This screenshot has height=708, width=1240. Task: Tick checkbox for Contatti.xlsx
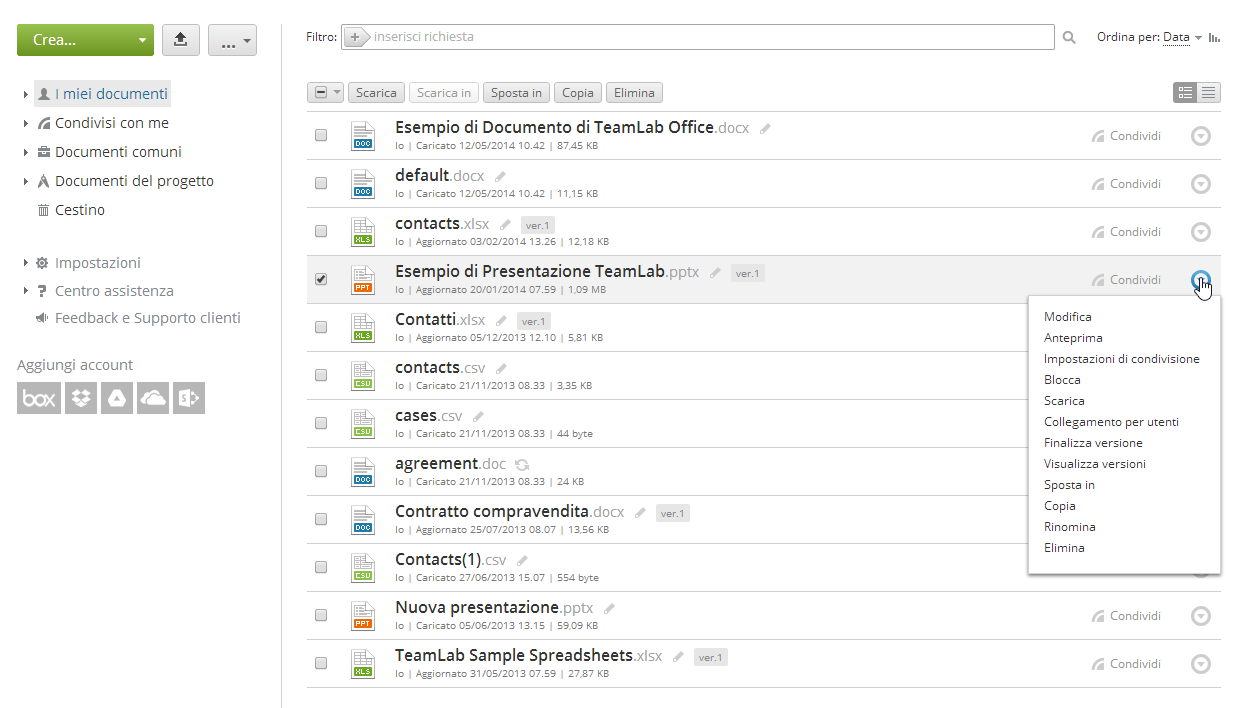click(x=321, y=327)
